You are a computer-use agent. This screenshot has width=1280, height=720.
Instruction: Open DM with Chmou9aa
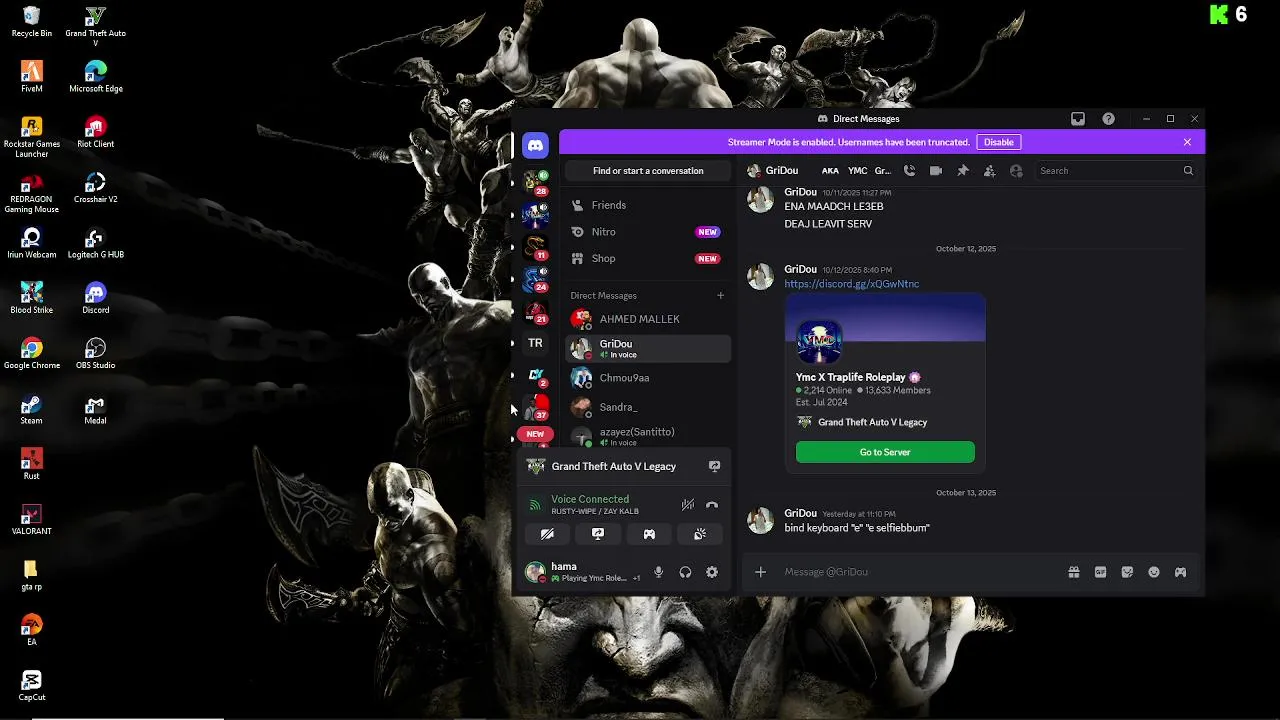[648, 378]
